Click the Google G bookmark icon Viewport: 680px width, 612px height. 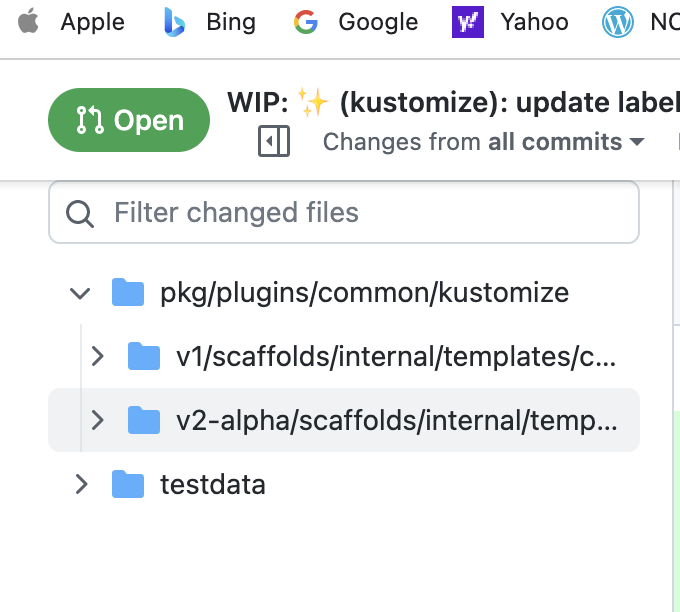pos(306,21)
